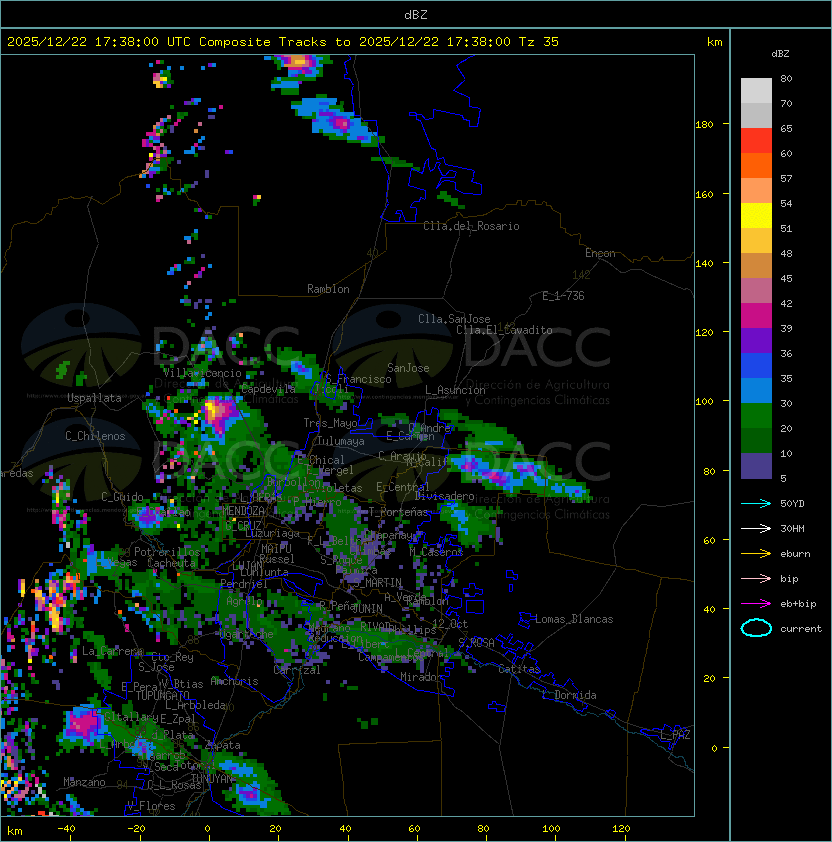Click the 'C_Chilenos' map label

(95, 436)
